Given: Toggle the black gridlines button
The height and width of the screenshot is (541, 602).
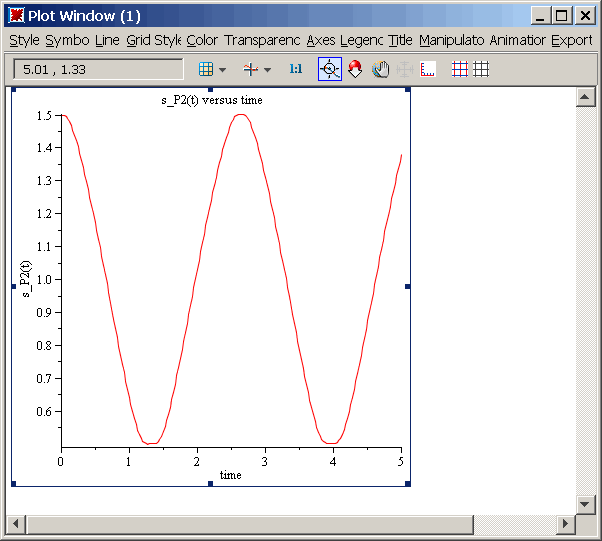Looking at the screenshot, I should pos(481,69).
